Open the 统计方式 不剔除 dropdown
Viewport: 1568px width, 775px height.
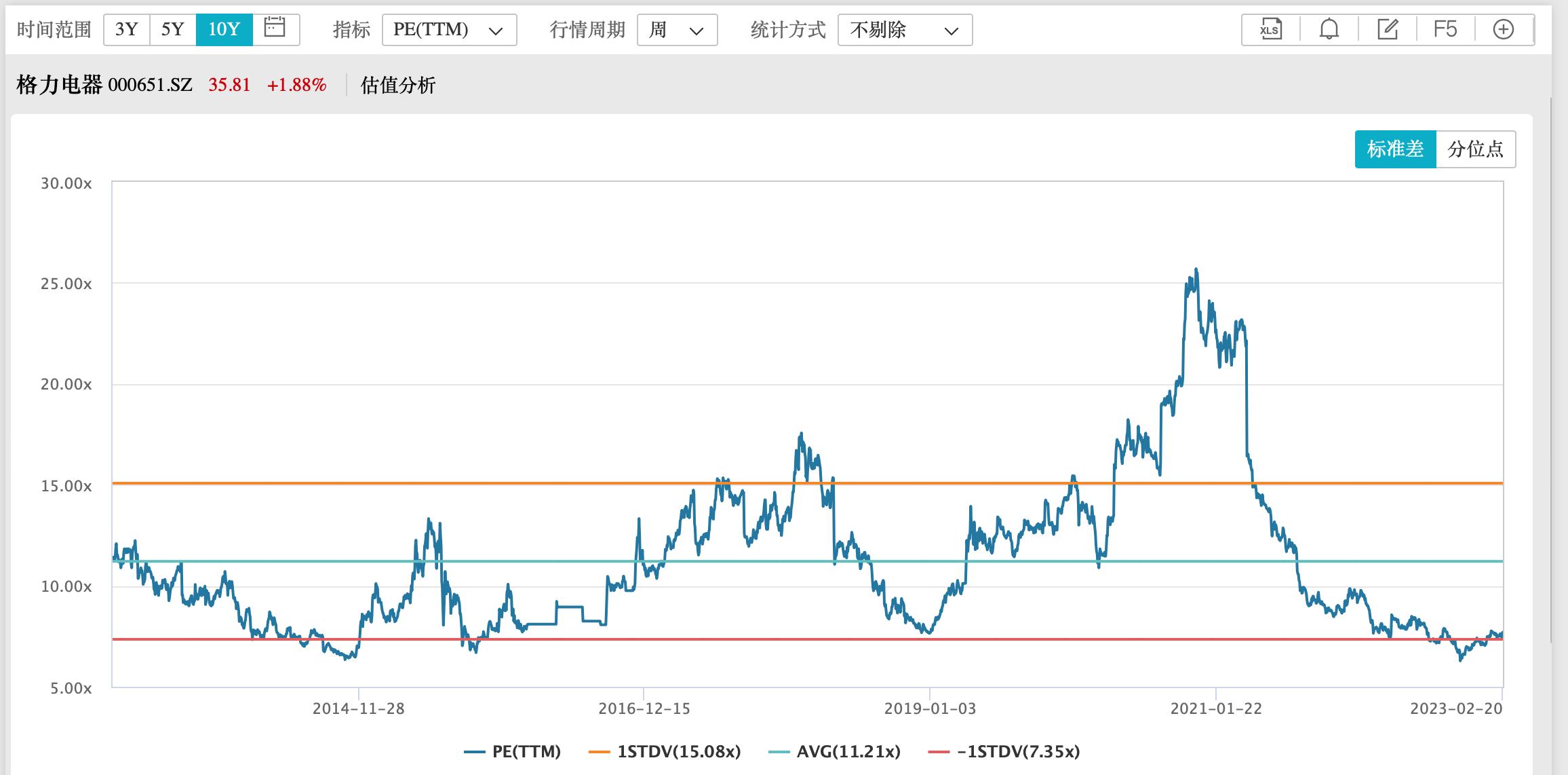point(905,29)
